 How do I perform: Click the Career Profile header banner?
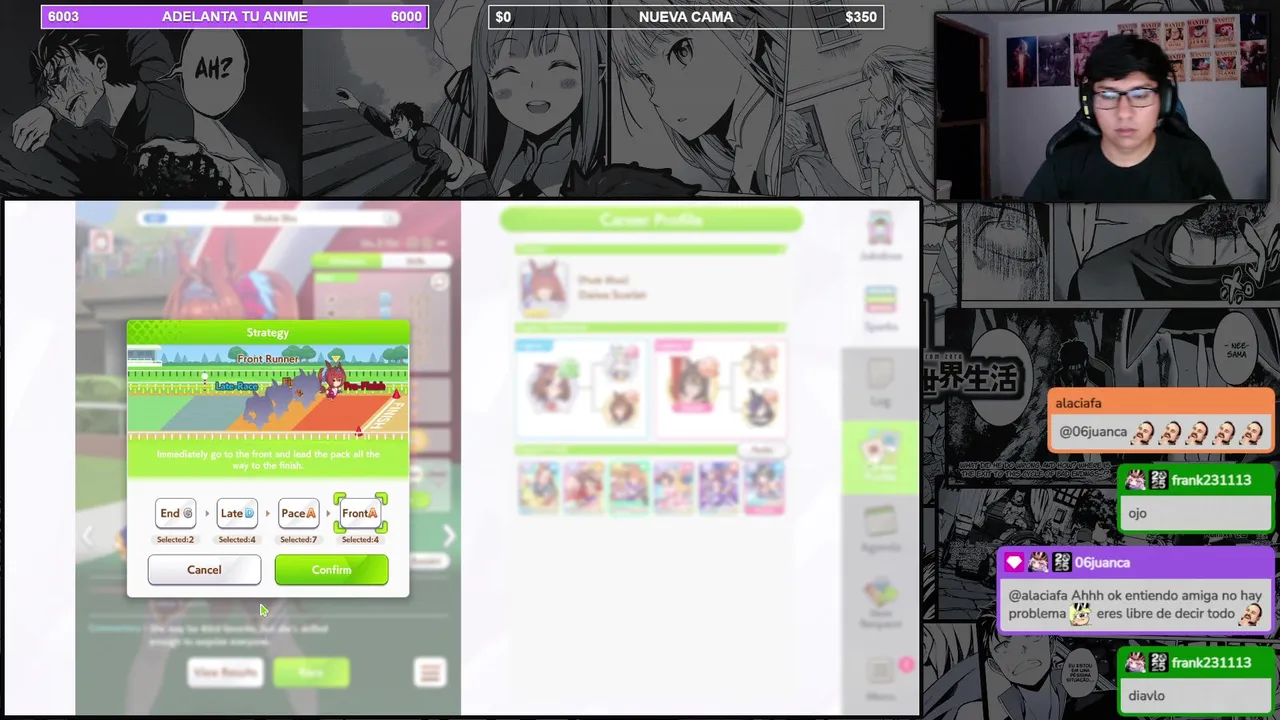click(651, 219)
